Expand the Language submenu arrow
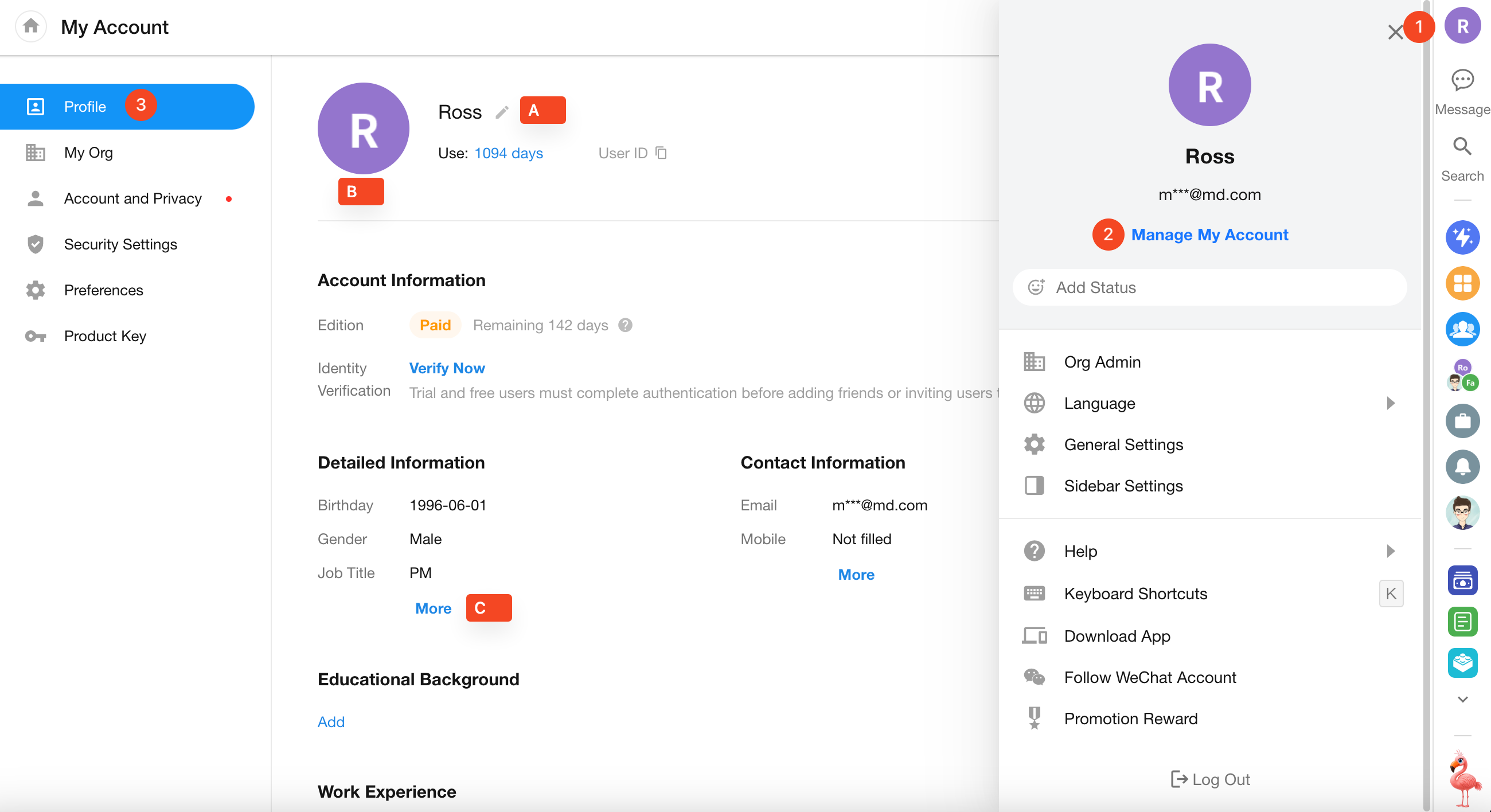This screenshot has width=1491, height=812. point(1391,403)
